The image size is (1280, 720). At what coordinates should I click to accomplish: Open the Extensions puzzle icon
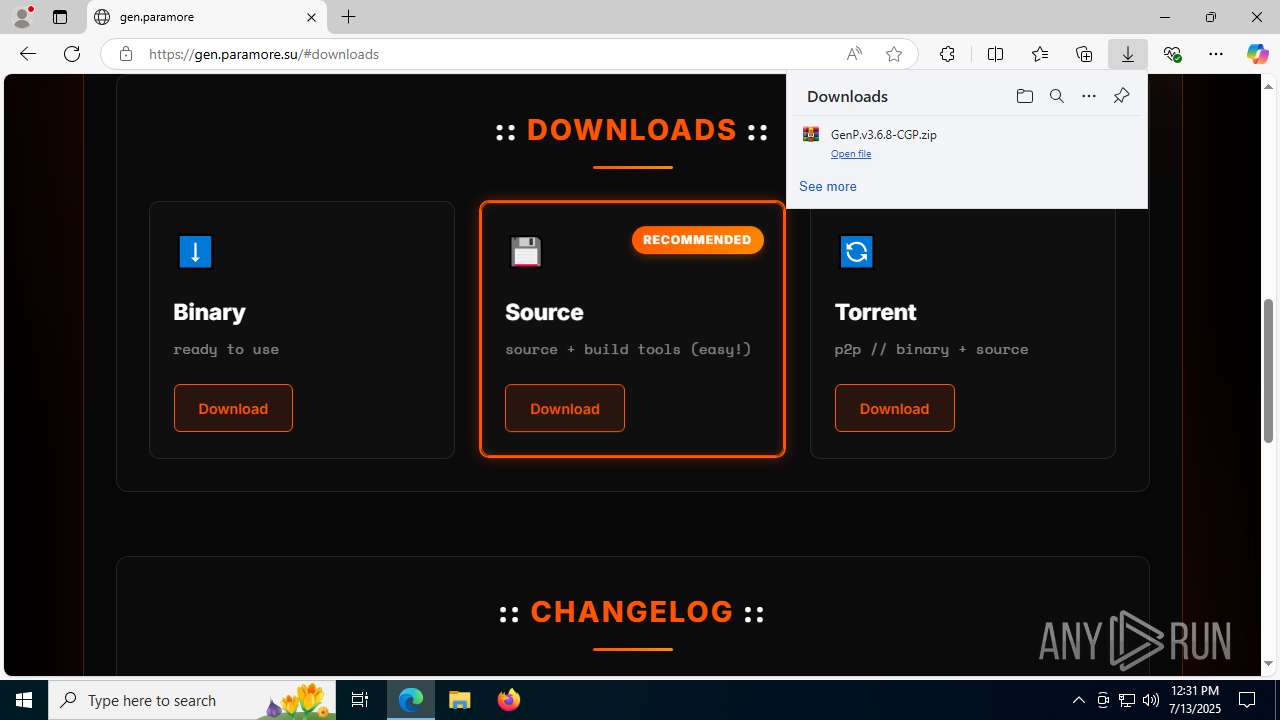(x=947, y=54)
